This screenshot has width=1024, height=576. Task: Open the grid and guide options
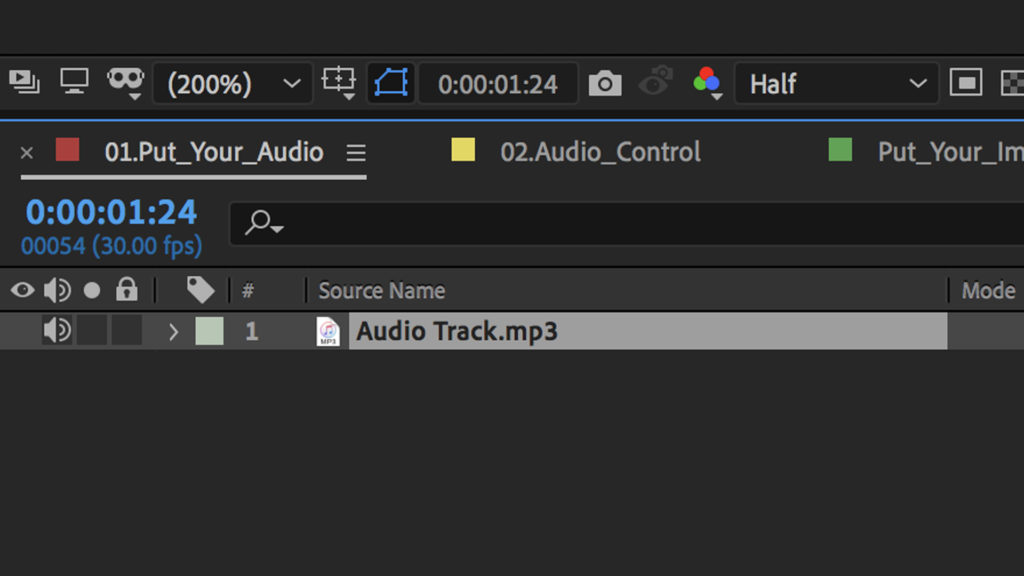[x=339, y=83]
